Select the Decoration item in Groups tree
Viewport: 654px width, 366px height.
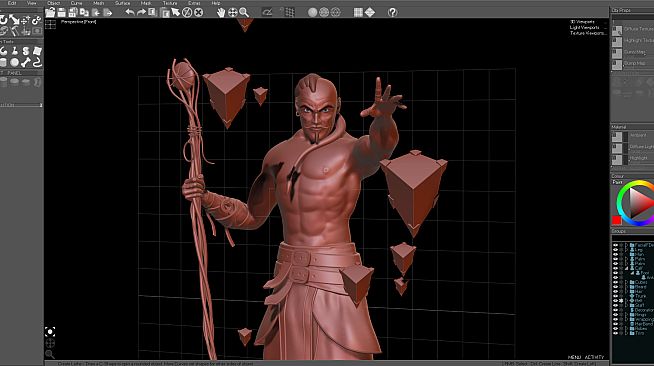(644, 310)
